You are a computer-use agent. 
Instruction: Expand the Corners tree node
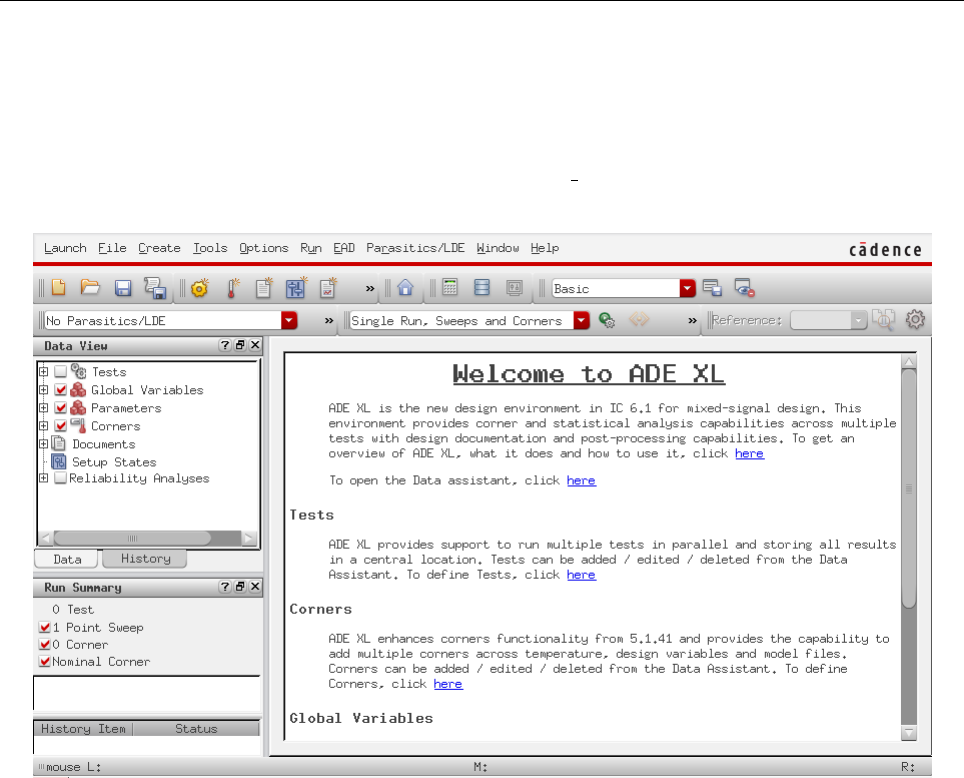pos(43,426)
